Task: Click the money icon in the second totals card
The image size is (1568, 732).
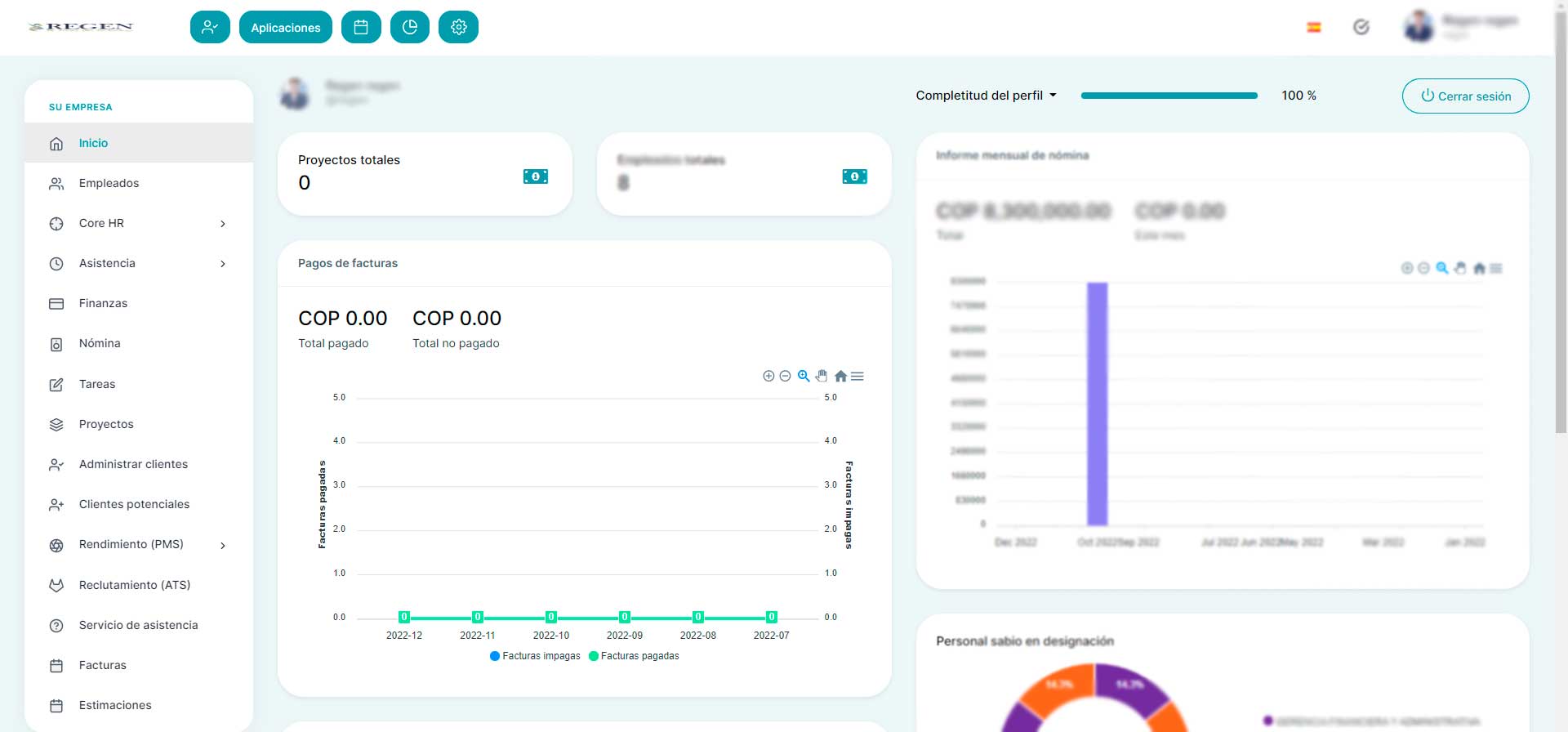Action: (855, 176)
